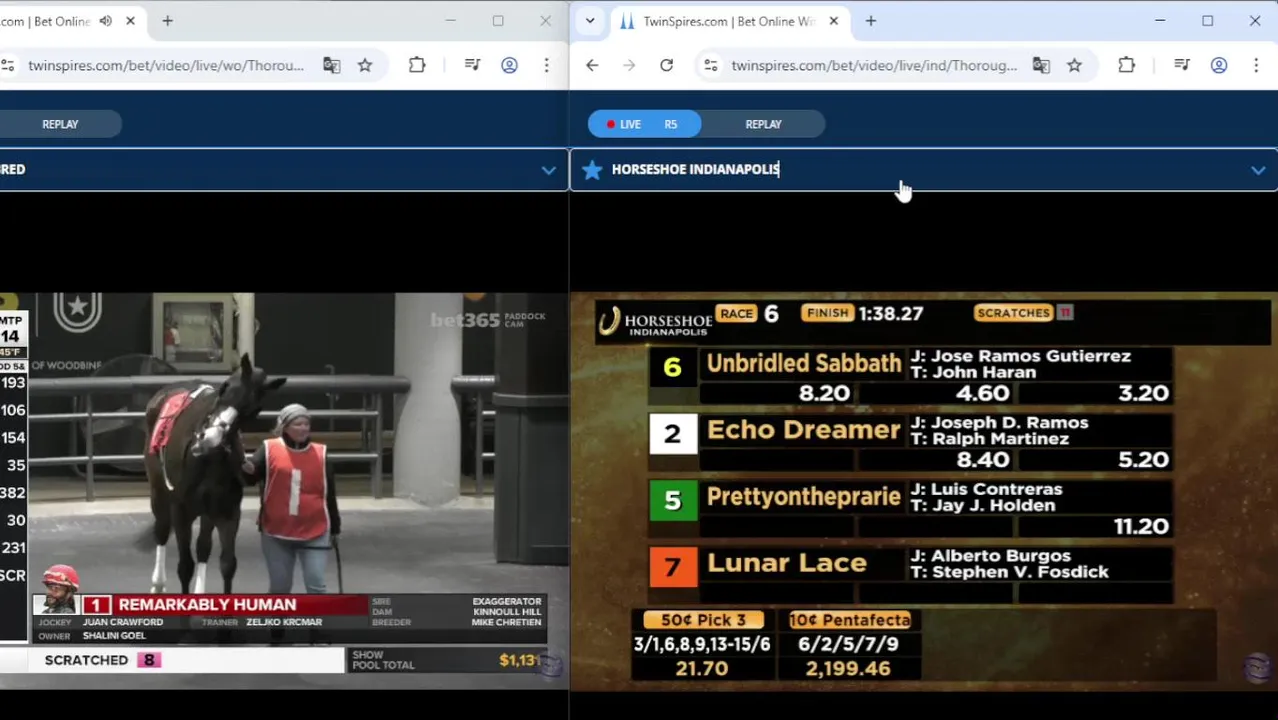
Task: Open profile menu in right window
Action: [1219, 66]
